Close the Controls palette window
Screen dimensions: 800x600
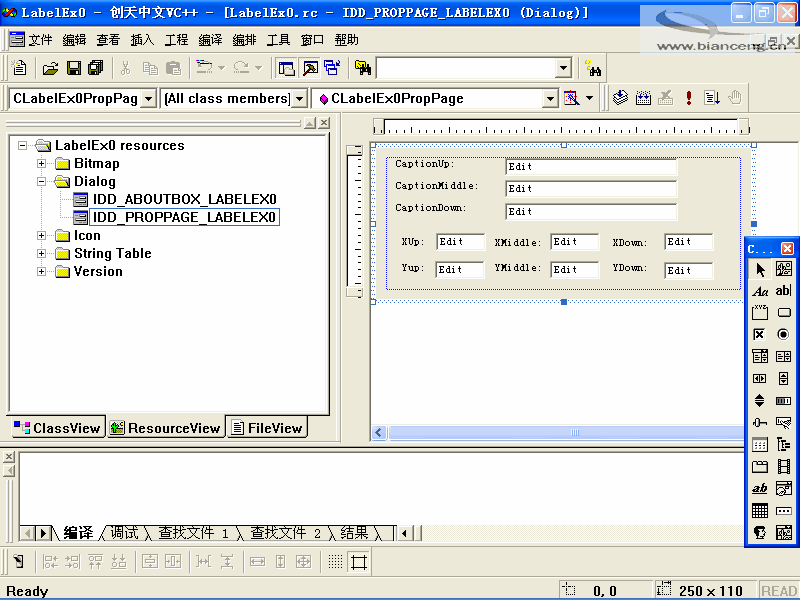pos(787,248)
